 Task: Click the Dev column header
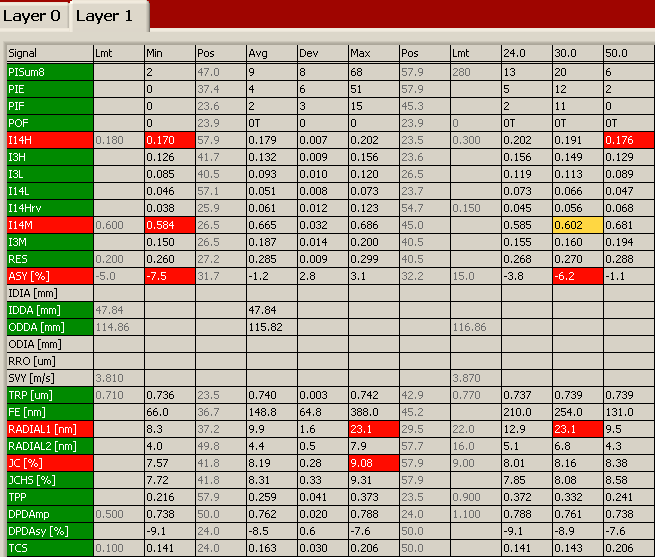(323, 53)
